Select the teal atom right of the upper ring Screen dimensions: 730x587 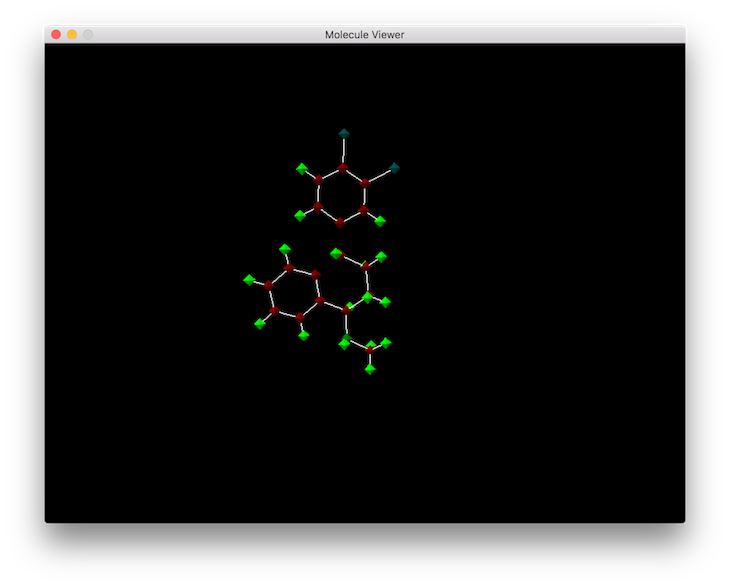(x=394, y=168)
